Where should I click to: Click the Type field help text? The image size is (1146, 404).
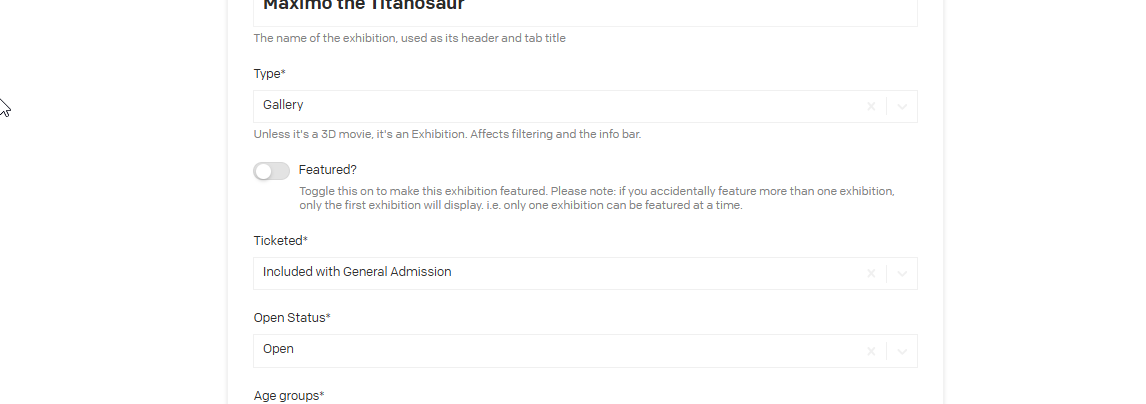click(x=447, y=134)
